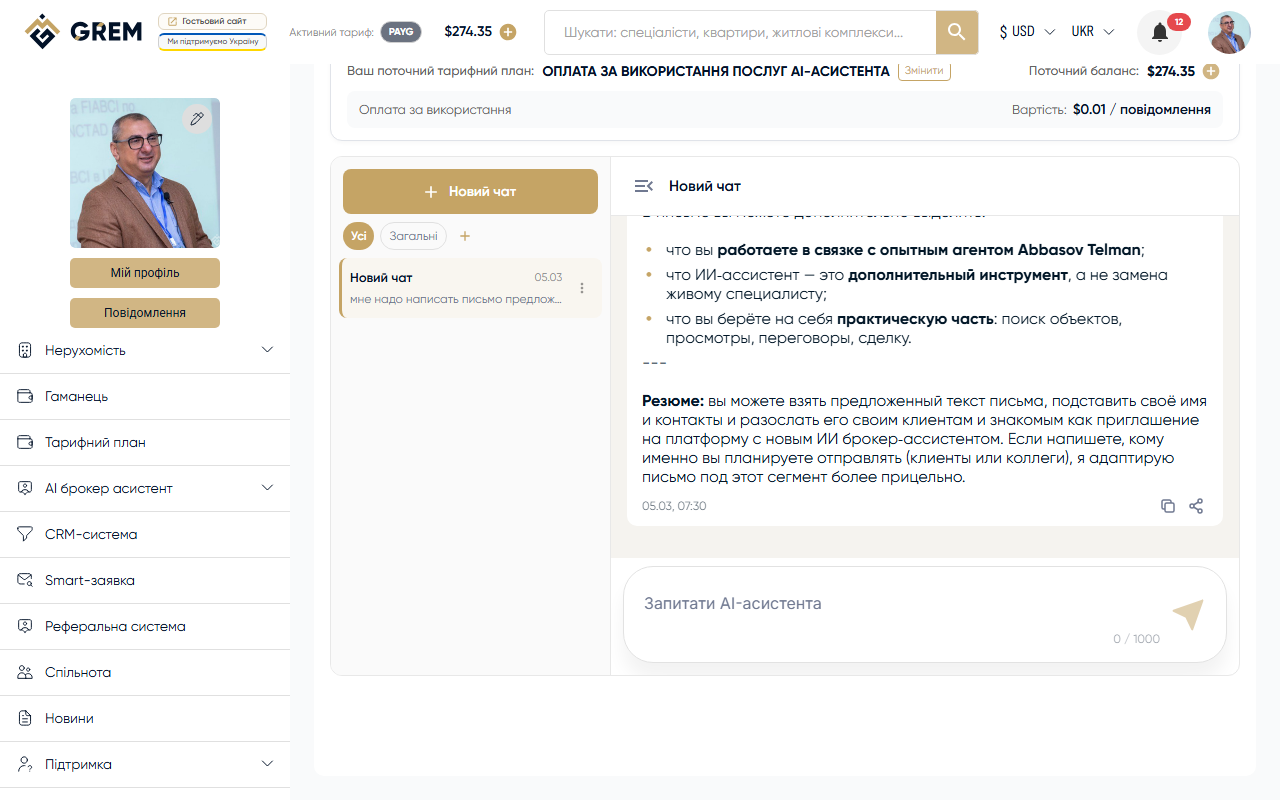Select the Загальні chat filter

412,235
